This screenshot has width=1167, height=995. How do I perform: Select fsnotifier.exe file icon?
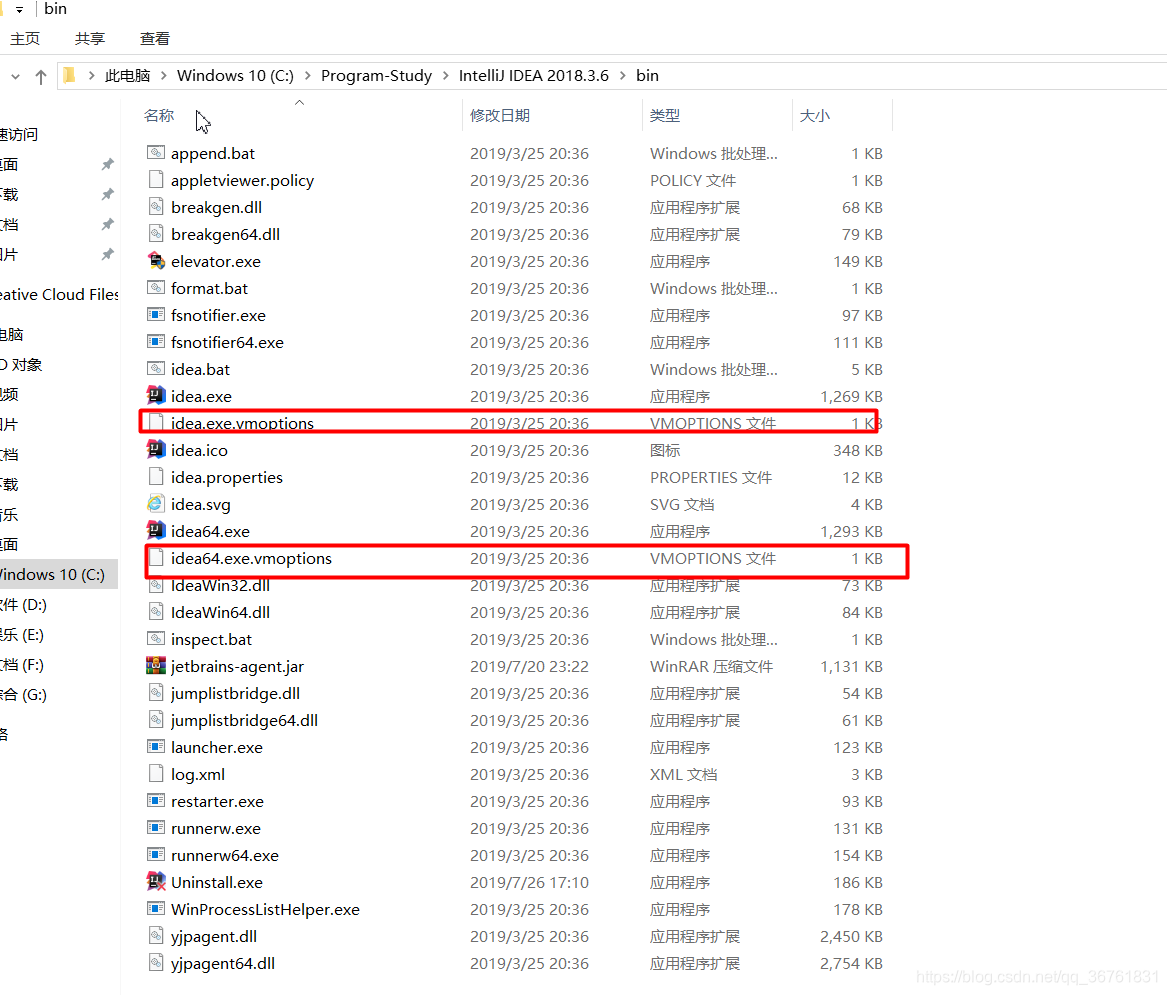pos(156,314)
